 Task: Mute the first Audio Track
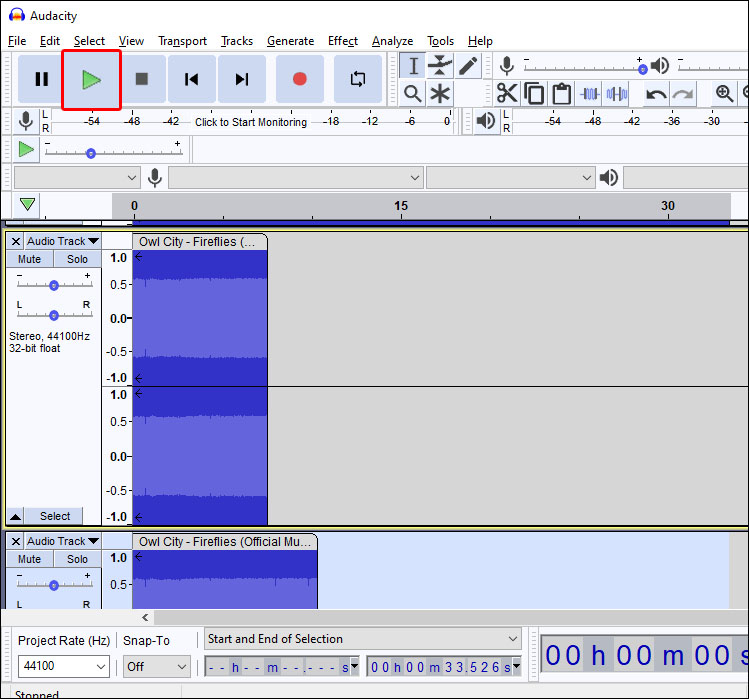30,259
